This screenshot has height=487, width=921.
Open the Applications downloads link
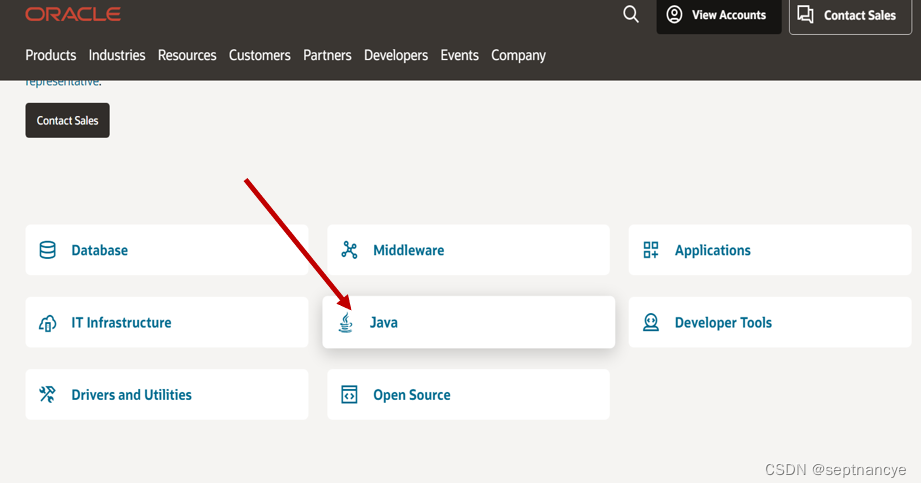pyautogui.click(x=770, y=250)
